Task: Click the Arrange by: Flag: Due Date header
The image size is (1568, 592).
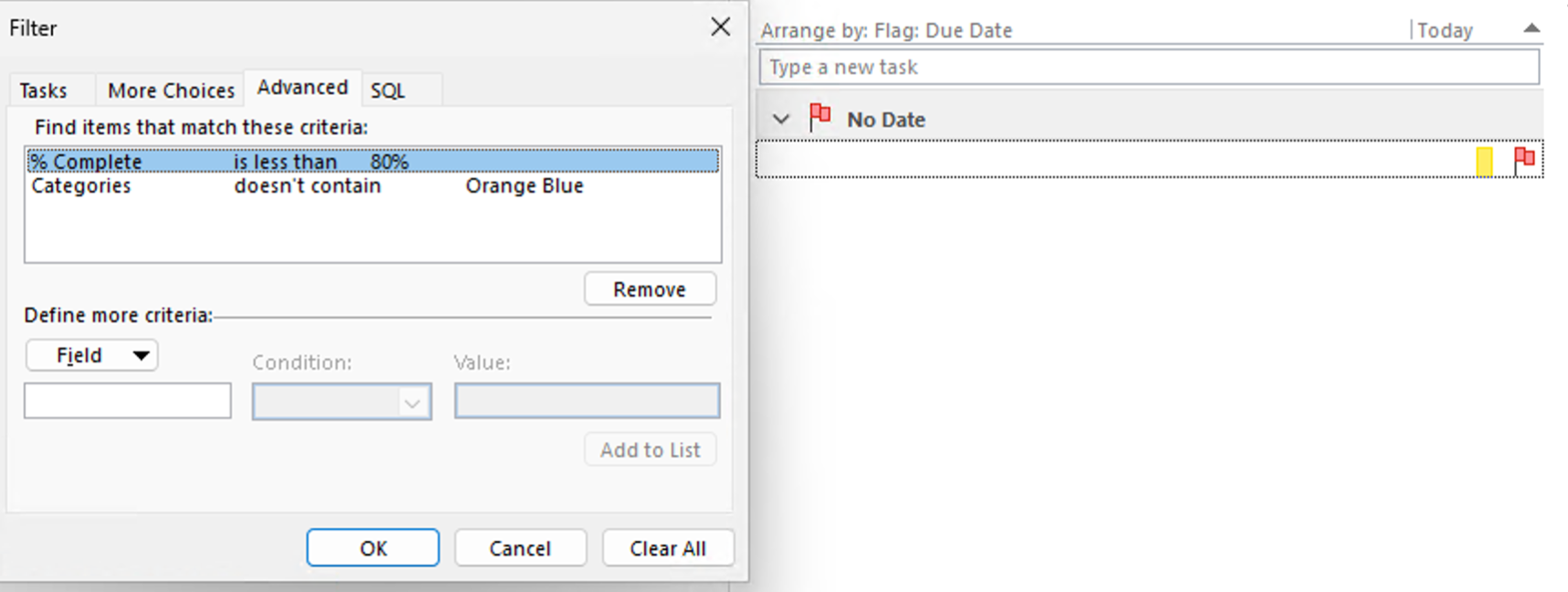Action: [x=885, y=30]
